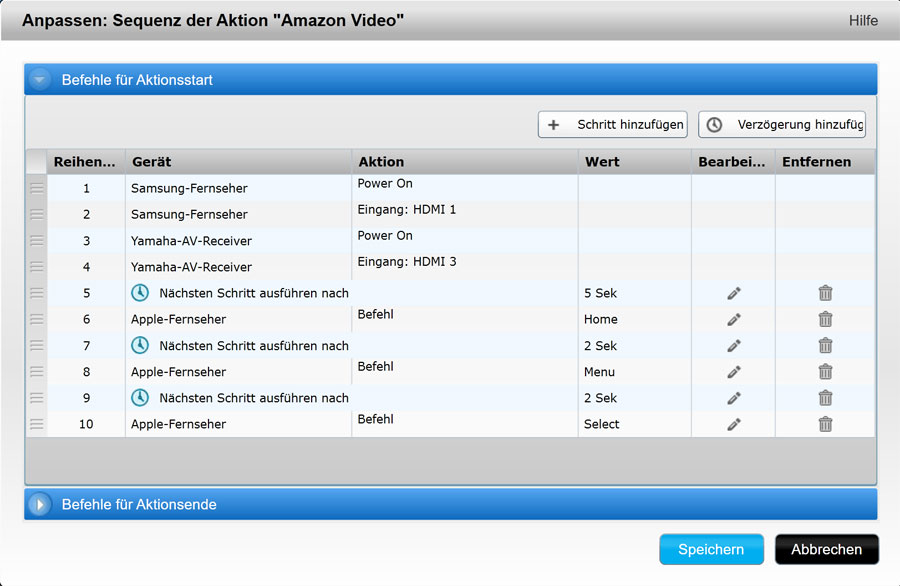The height and width of the screenshot is (586, 900).
Task: Delete the 5 Sek delay step
Action: click(825, 293)
